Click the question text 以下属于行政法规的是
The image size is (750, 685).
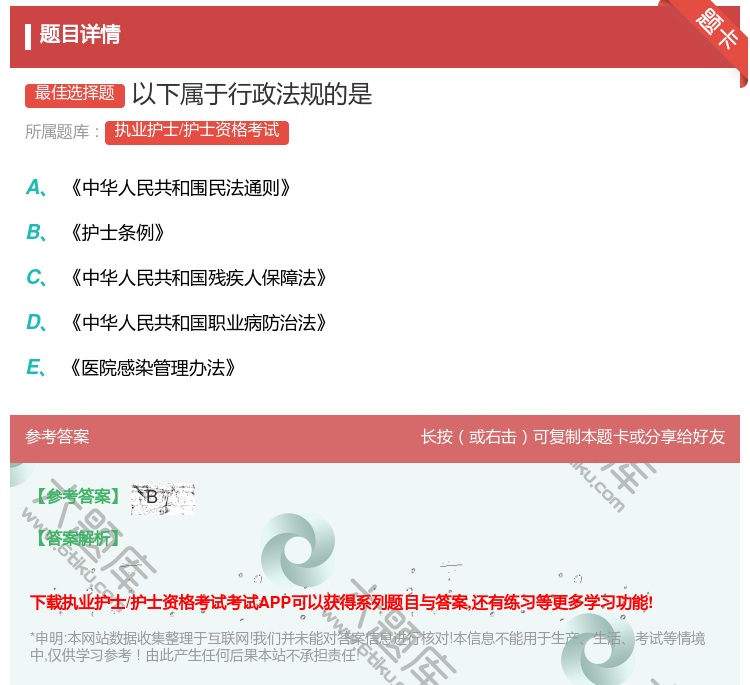tap(252, 94)
